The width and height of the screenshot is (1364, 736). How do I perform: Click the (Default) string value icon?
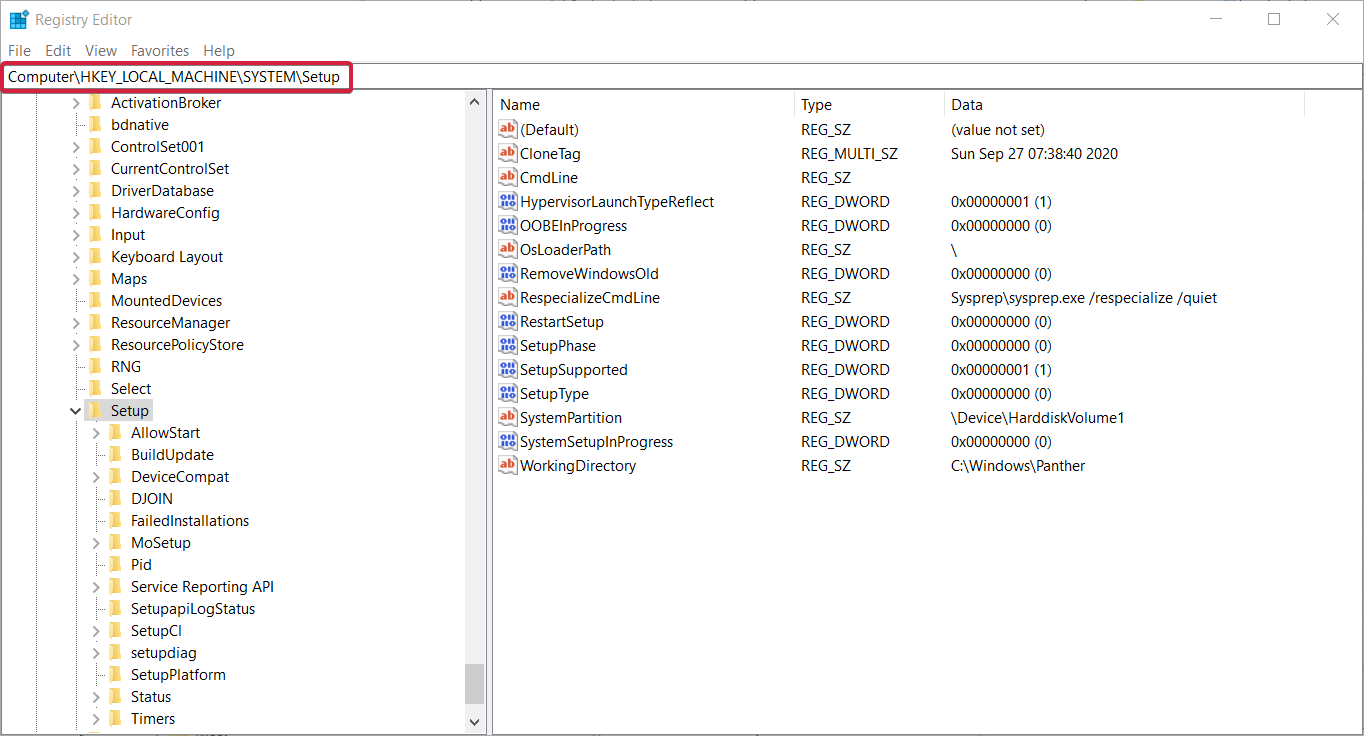tap(508, 130)
